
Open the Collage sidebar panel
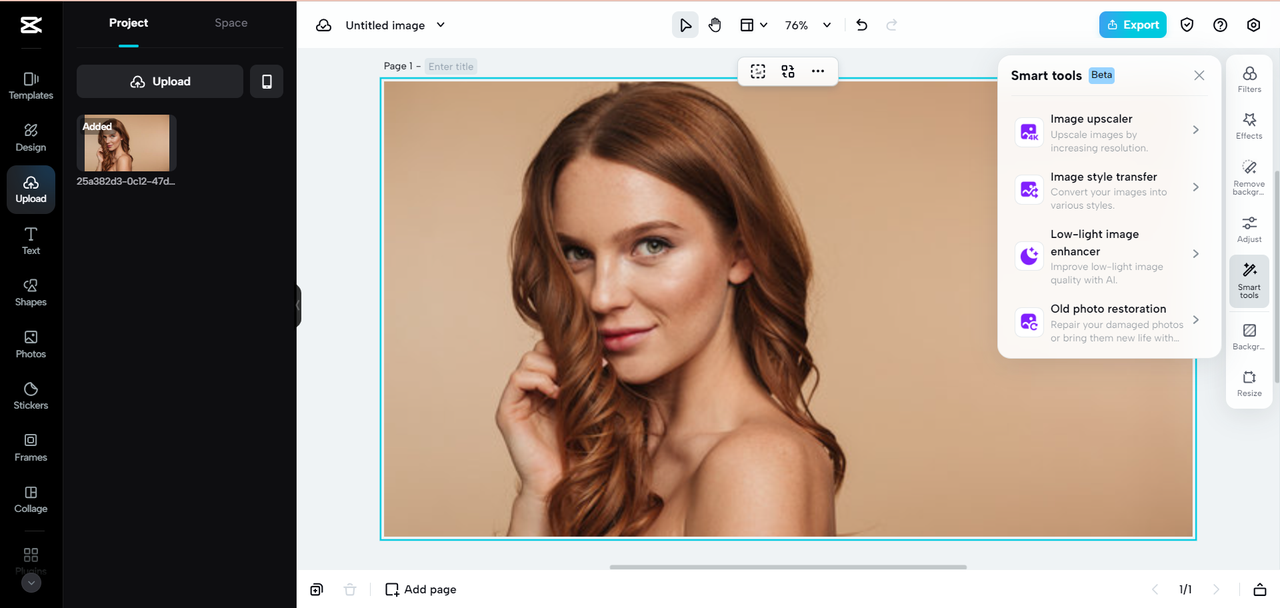(31, 499)
